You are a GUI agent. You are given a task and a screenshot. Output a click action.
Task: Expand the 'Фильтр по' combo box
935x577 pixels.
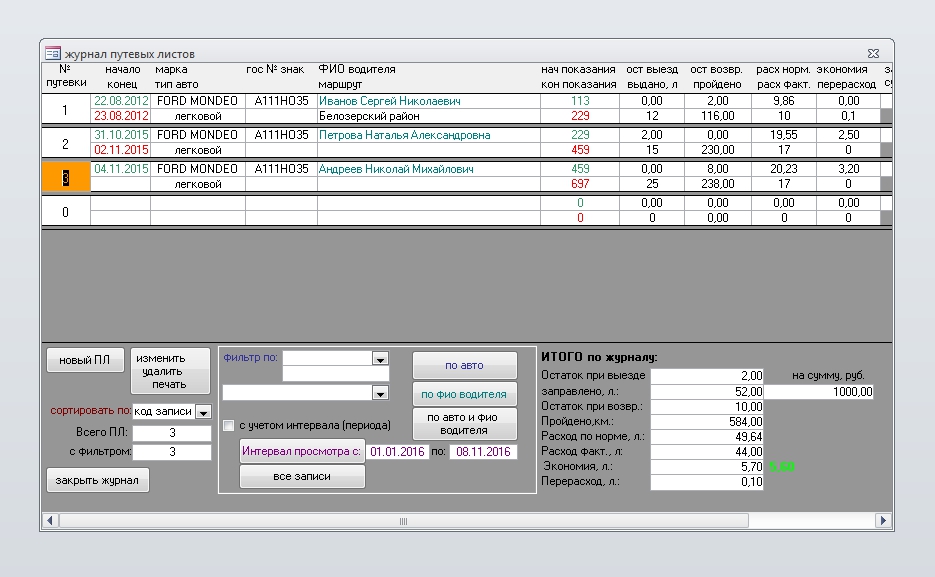tap(380, 358)
